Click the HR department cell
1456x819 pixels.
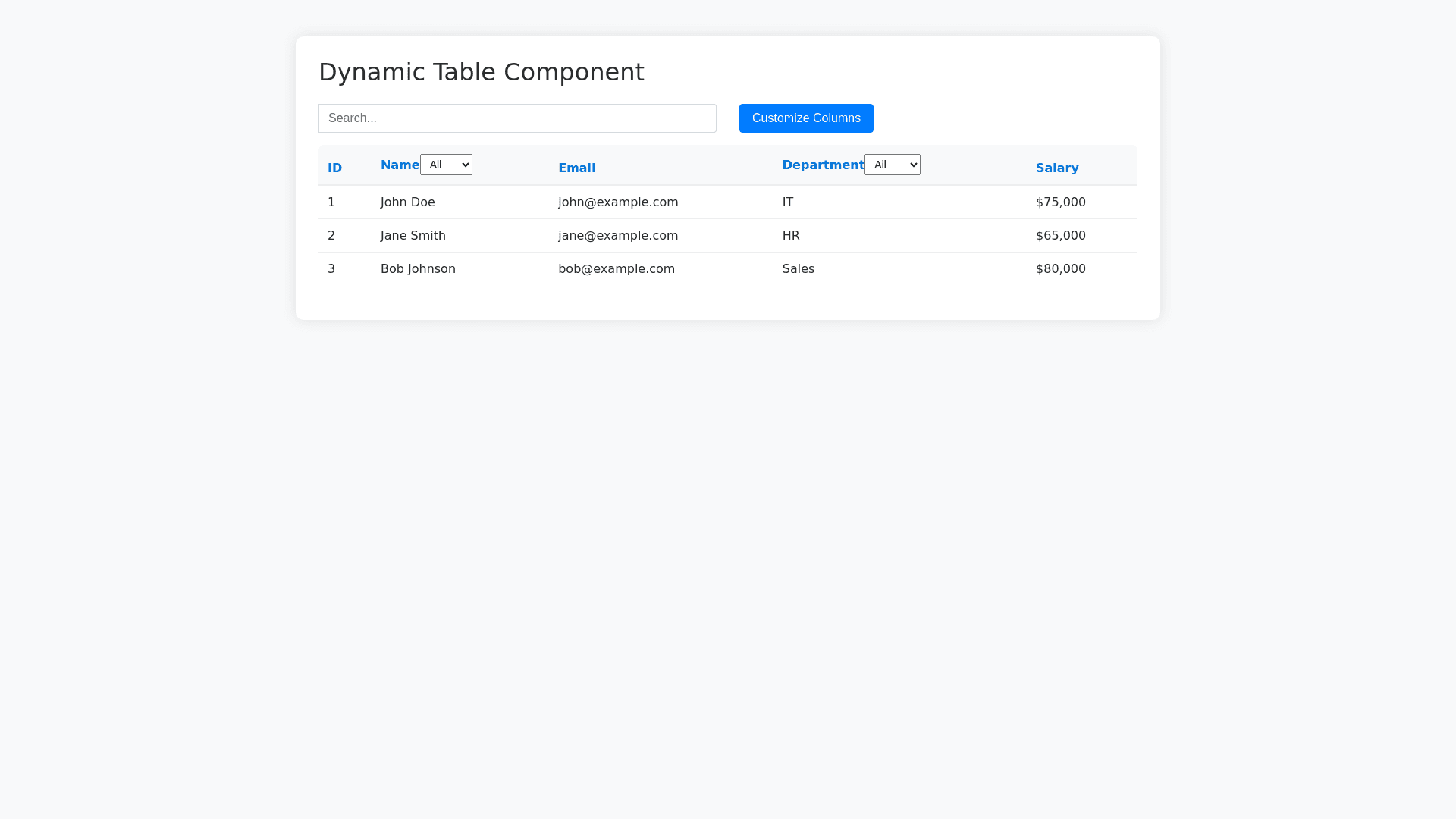[x=791, y=236]
